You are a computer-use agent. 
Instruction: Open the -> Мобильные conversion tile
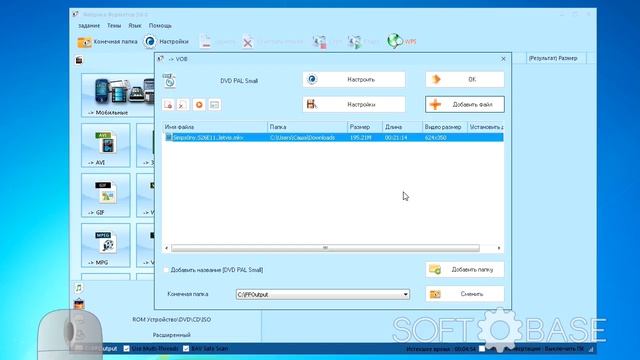point(118,95)
